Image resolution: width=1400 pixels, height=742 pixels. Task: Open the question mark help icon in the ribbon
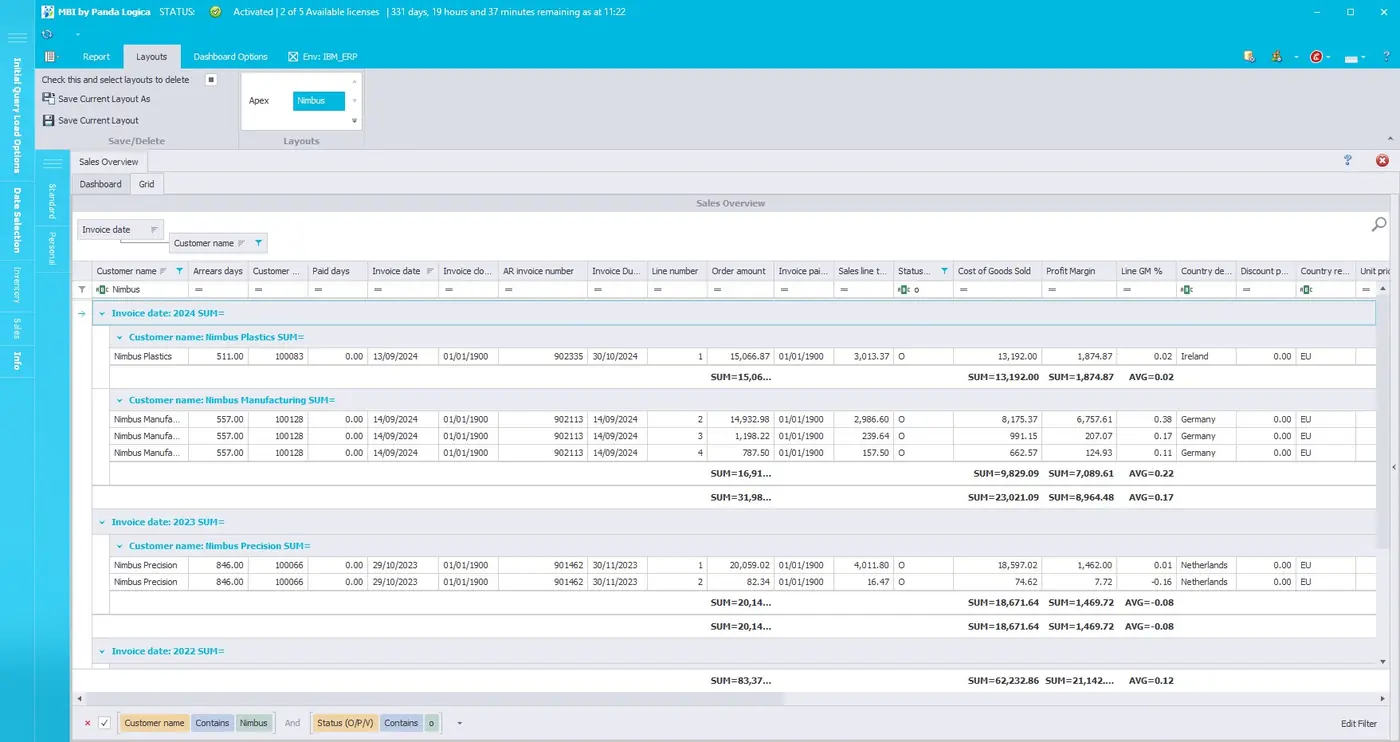pos(1386,57)
